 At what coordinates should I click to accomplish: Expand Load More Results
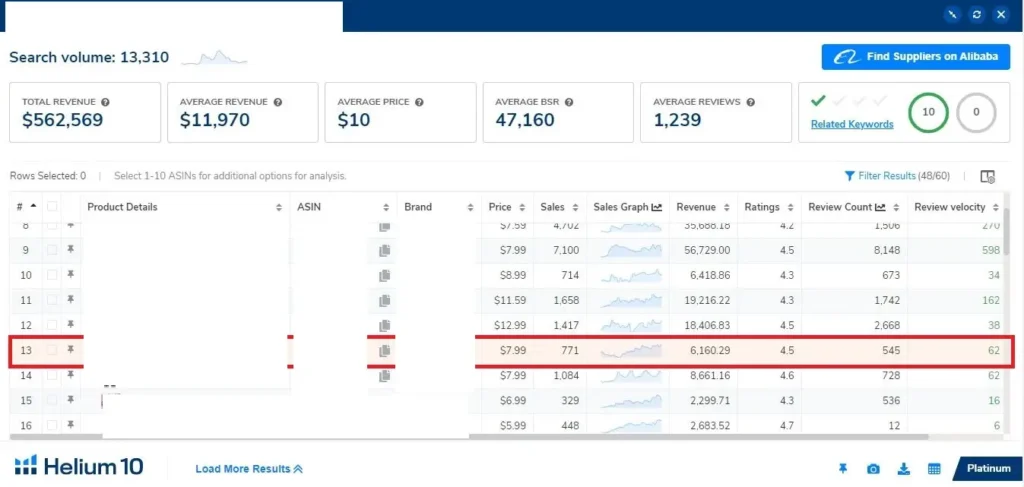click(248, 469)
